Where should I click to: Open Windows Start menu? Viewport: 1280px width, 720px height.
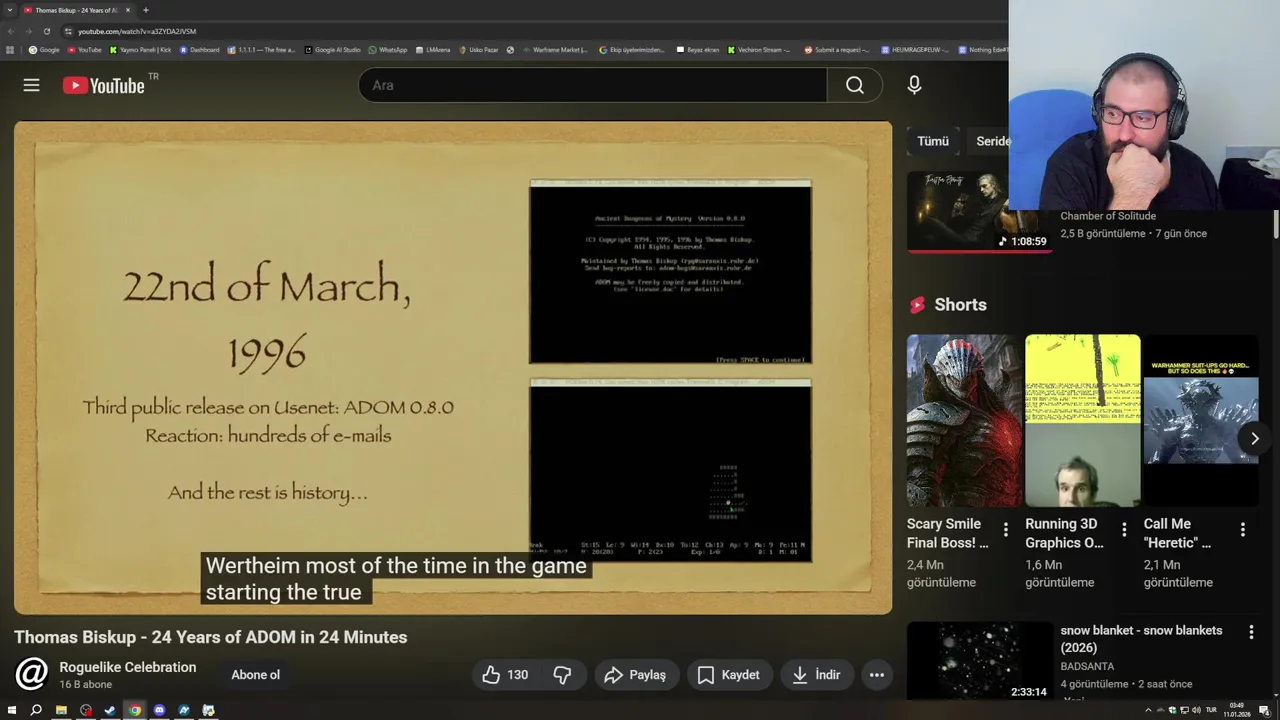(x=12, y=710)
